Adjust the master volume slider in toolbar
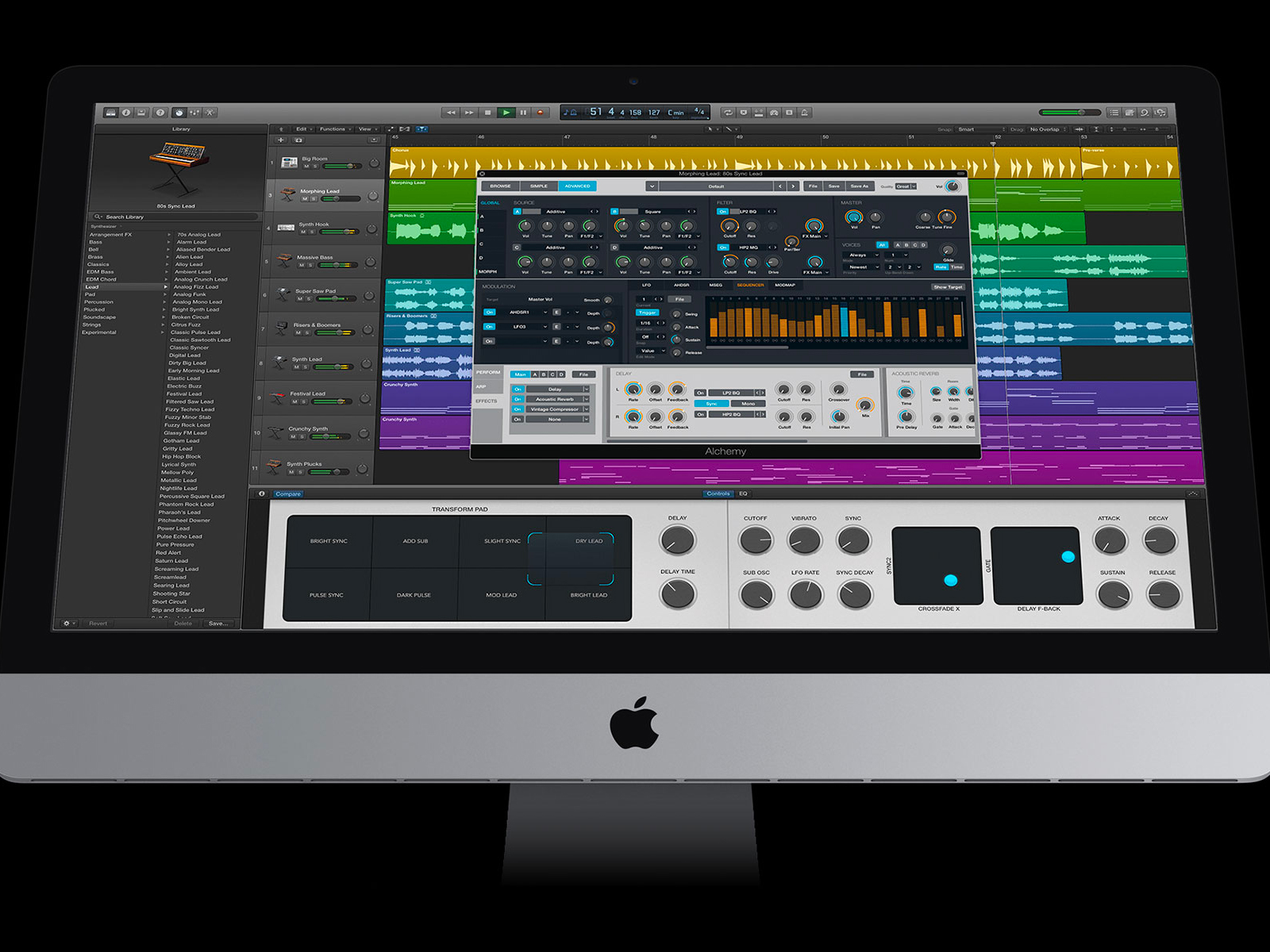 (x=1069, y=113)
